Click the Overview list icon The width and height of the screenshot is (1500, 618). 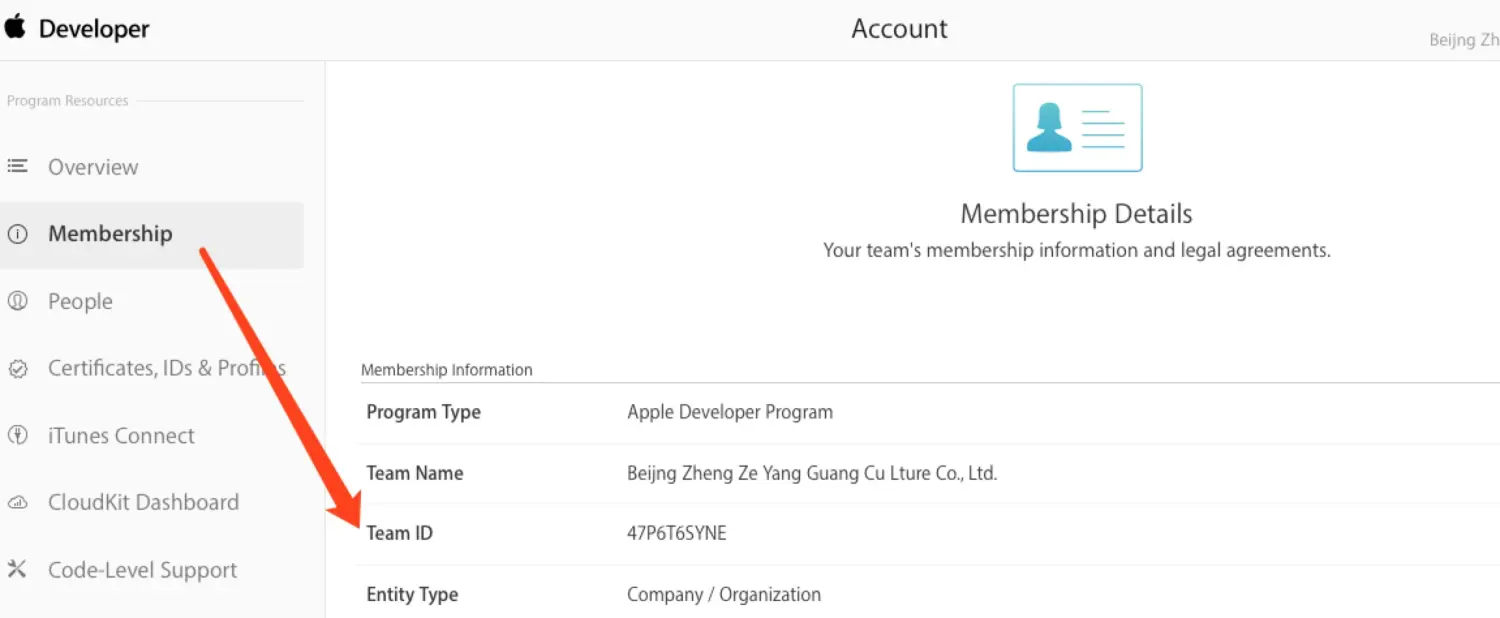18,166
